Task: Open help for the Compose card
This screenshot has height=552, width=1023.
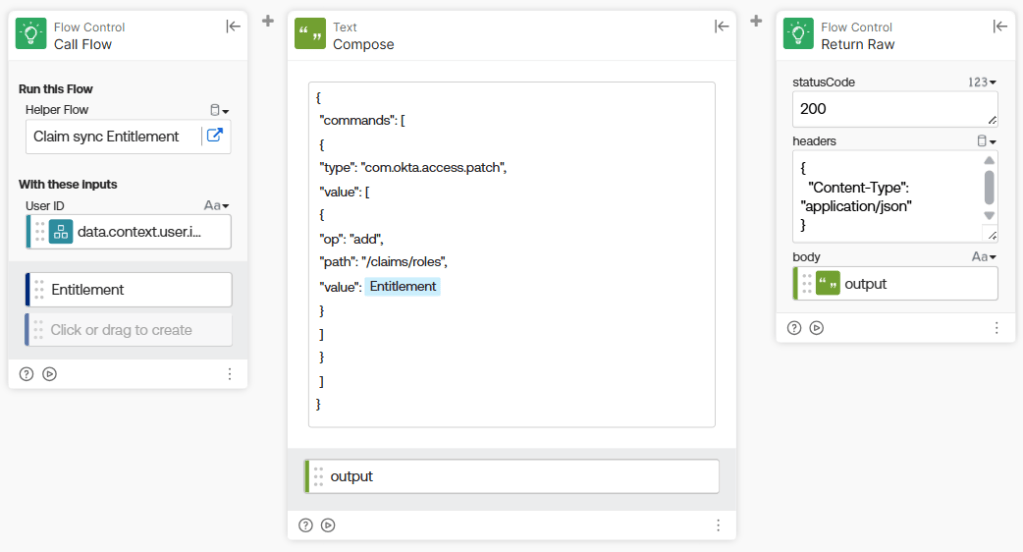Action: [x=305, y=525]
